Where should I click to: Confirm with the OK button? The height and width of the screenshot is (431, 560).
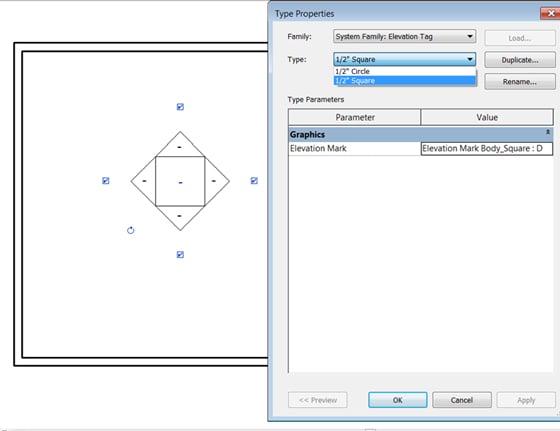[x=398, y=400]
